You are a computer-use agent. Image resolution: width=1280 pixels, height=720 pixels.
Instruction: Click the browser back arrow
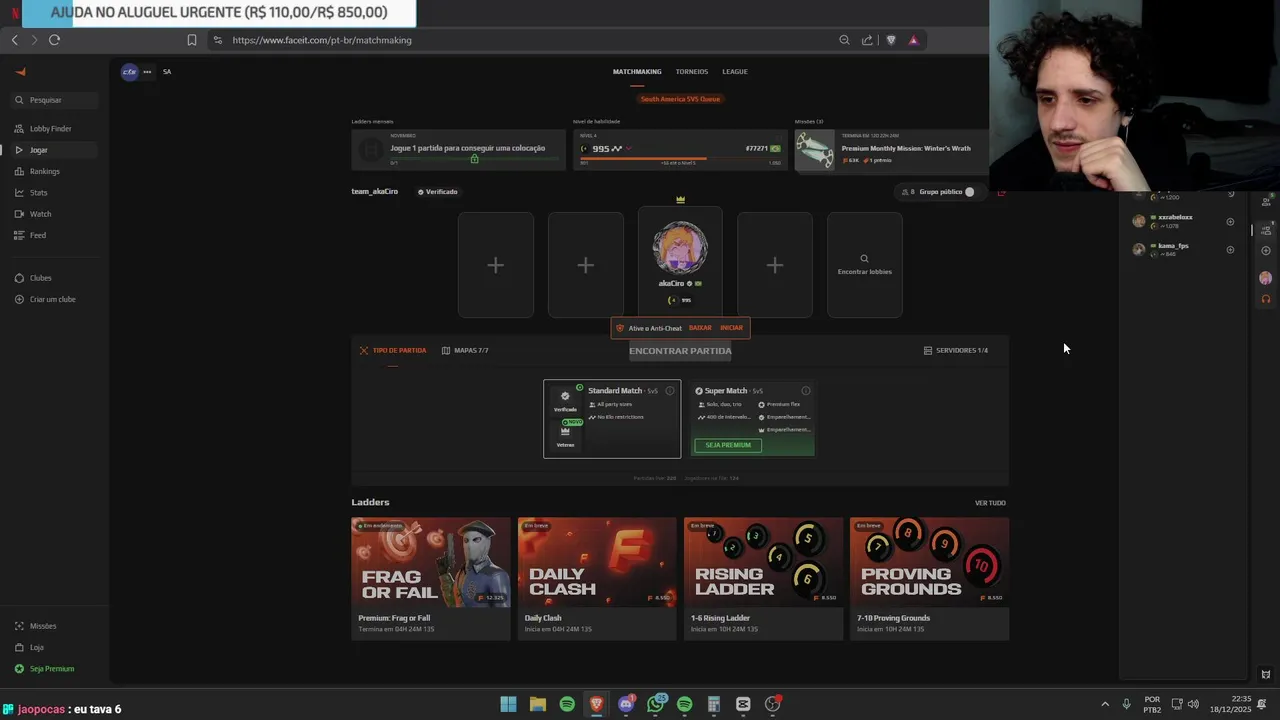coord(15,40)
